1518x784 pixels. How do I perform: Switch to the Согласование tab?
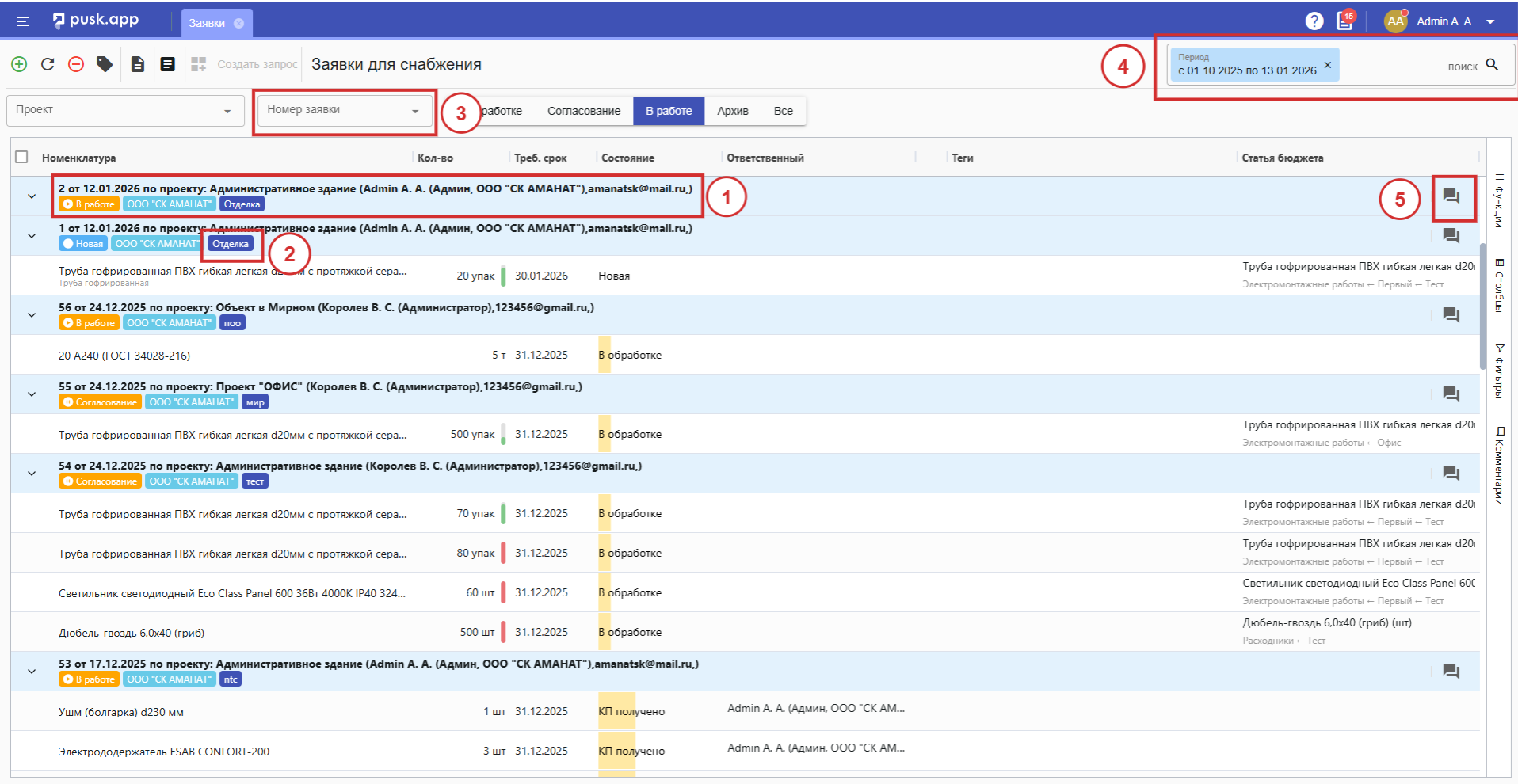pyautogui.click(x=583, y=111)
